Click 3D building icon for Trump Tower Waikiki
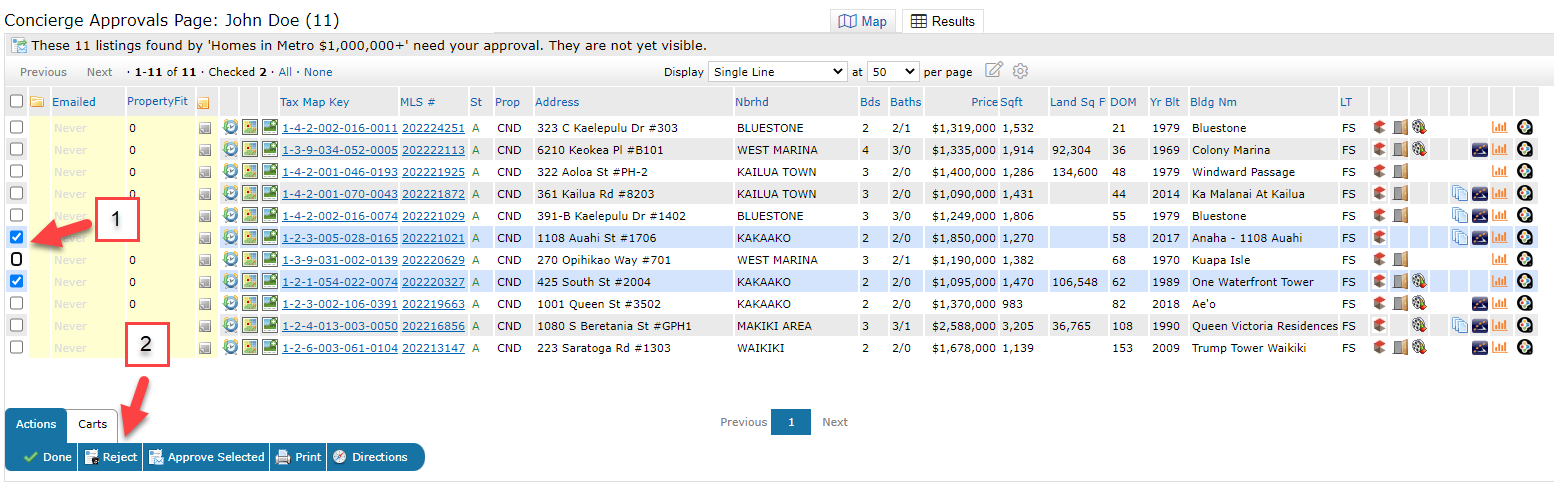 pyautogui.click(x=1379, y=348)
